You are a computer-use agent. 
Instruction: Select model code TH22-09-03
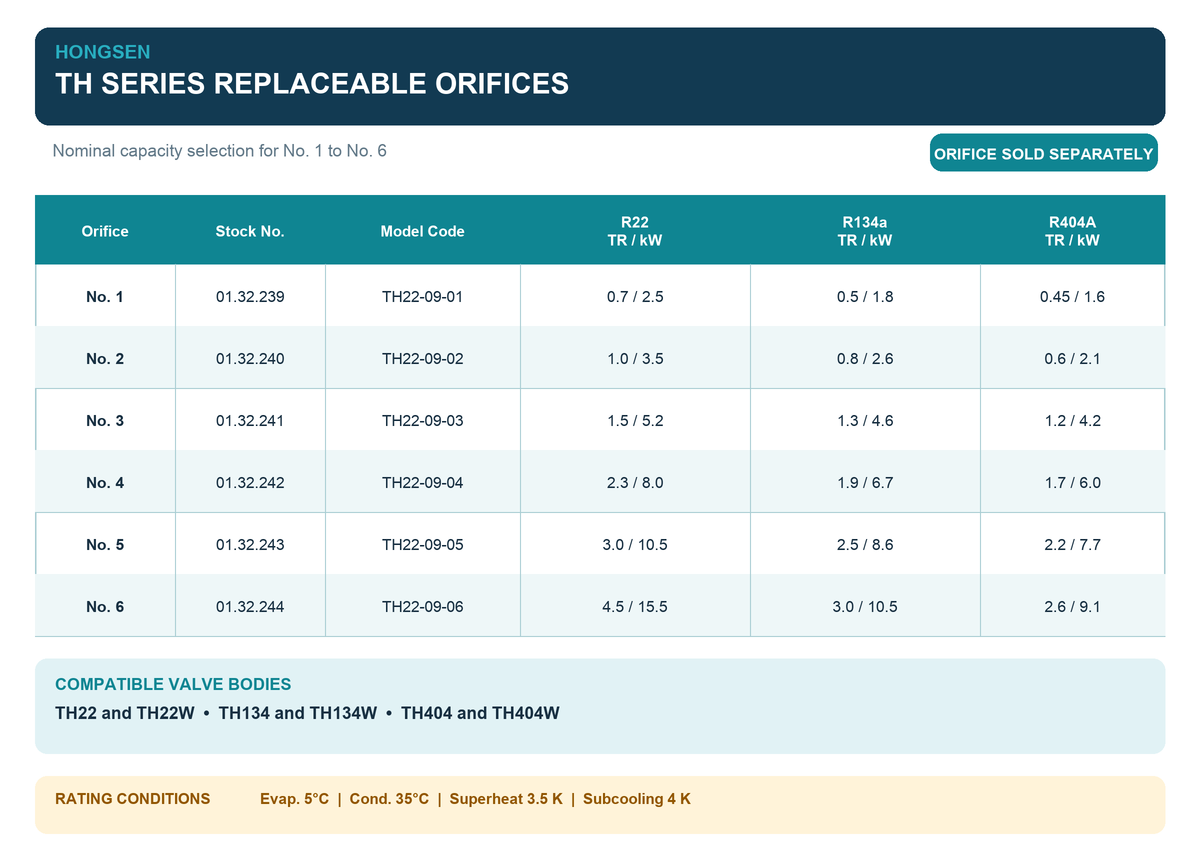click(x=422, y=421)
